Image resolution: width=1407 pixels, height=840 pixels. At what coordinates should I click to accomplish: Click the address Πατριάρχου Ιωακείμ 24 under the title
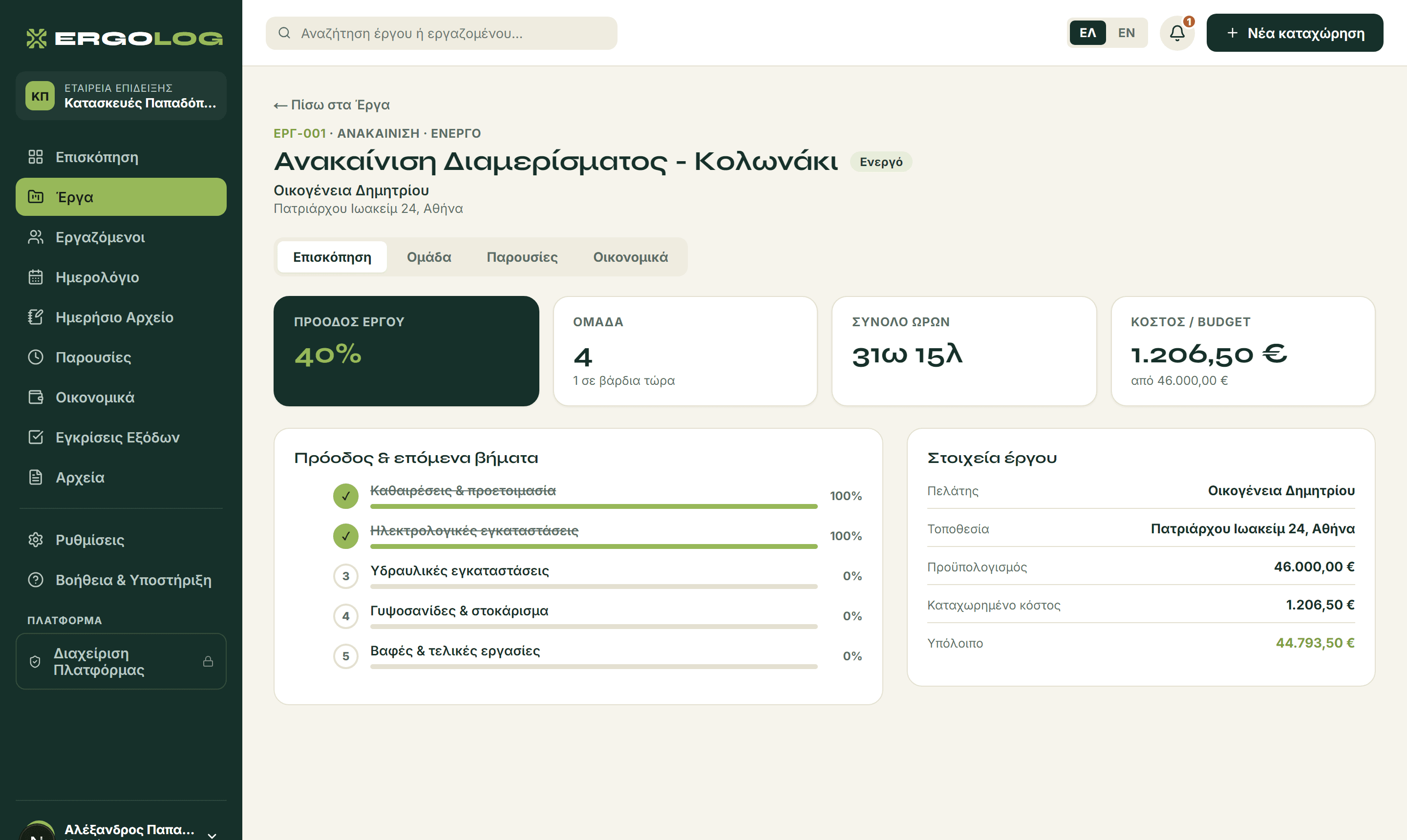pyautogui.click(x=368, y=209)
